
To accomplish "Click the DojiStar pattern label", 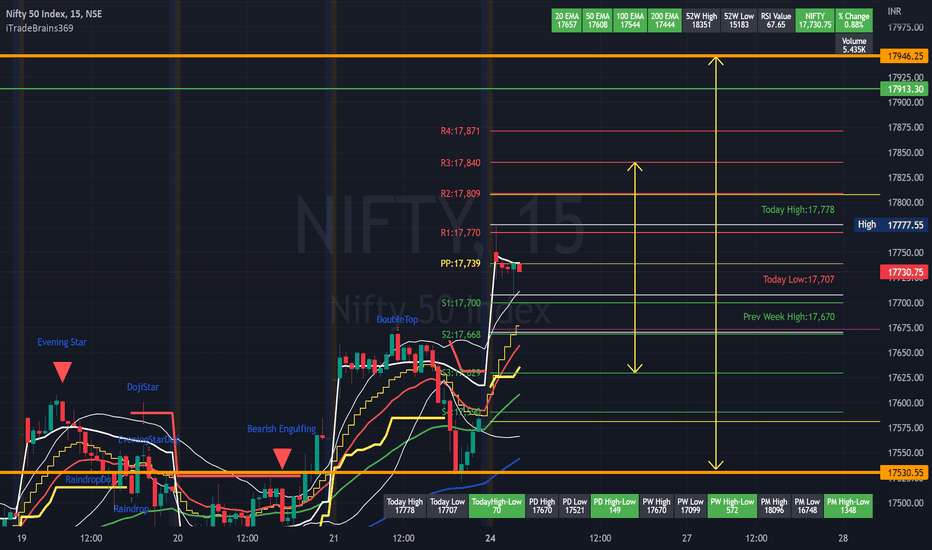I will [x=143, y=387].
